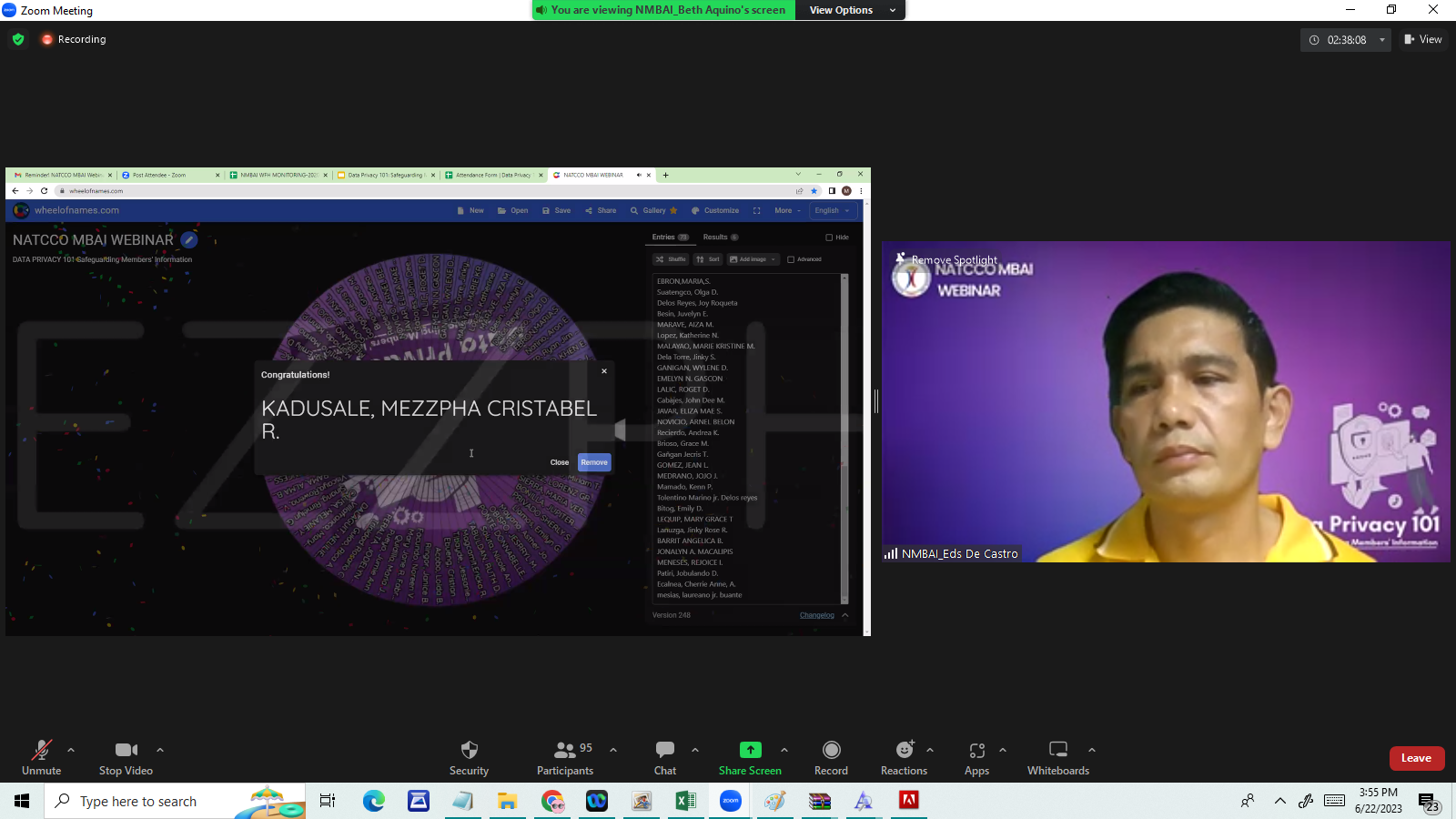Click the Changelog link
The width and height of the screenshot is (1456, 819).
click(817, 615)
